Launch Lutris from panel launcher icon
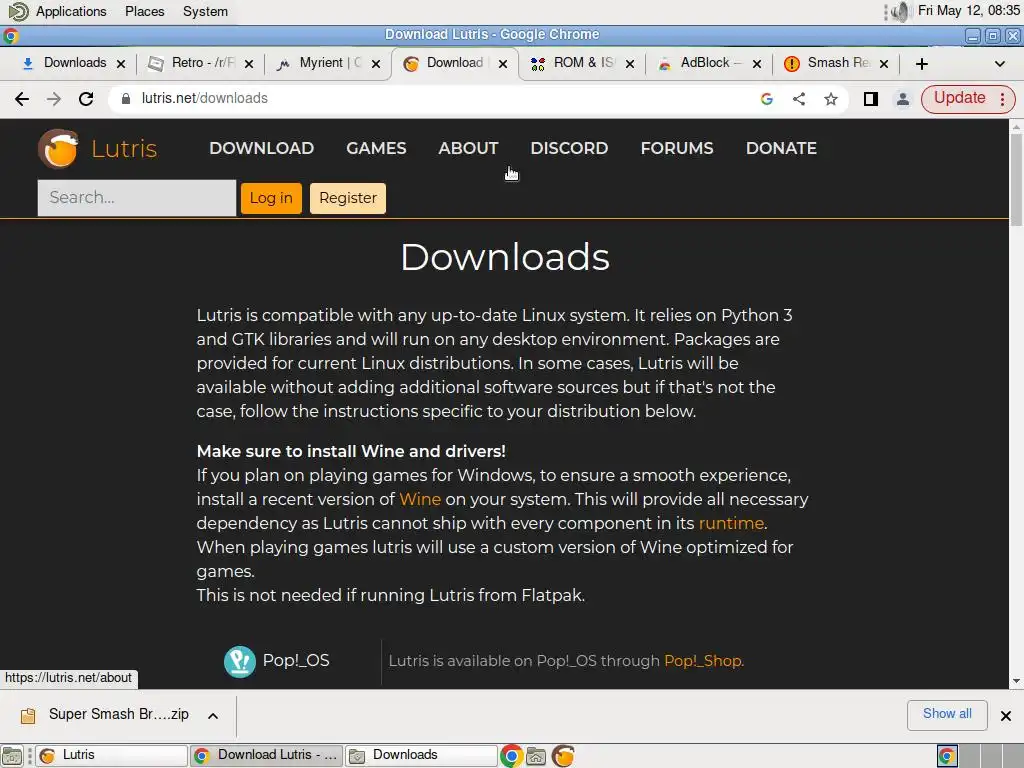The width and height of the screenshot is (1024, 768). click(563, 756)
